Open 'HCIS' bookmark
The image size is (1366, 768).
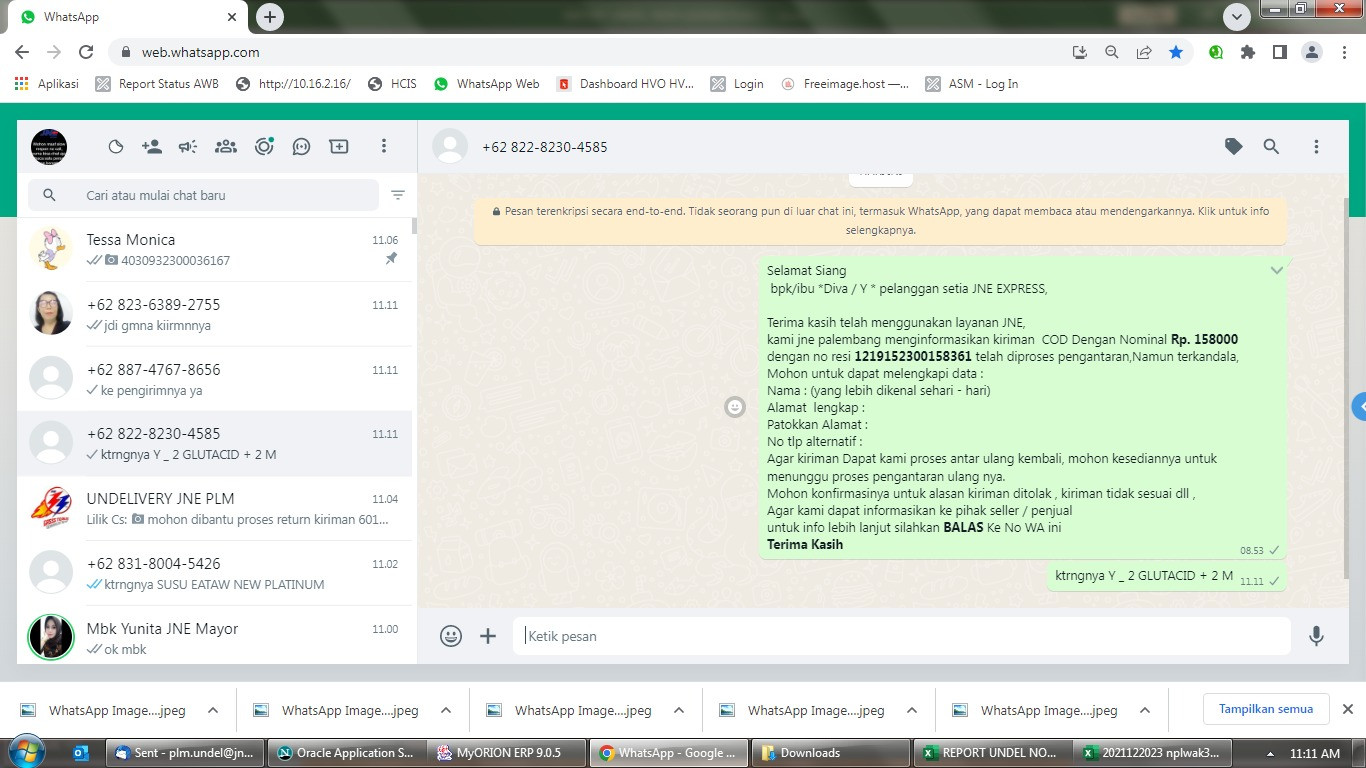click(392, 84)
